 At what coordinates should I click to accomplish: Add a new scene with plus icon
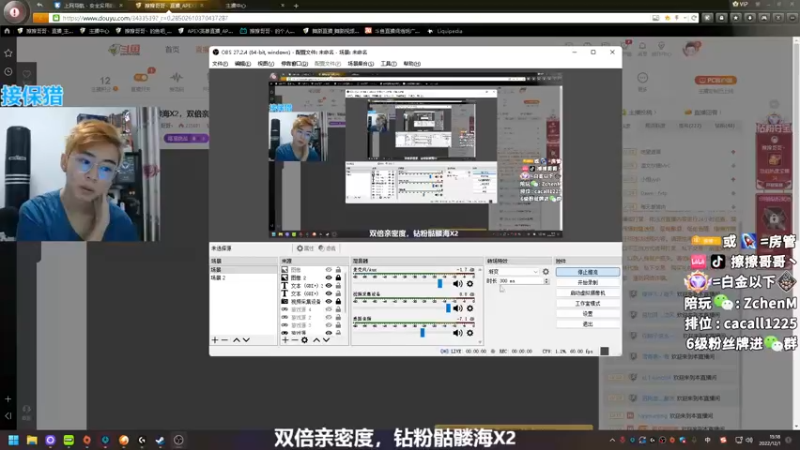[x=215, y=340]
